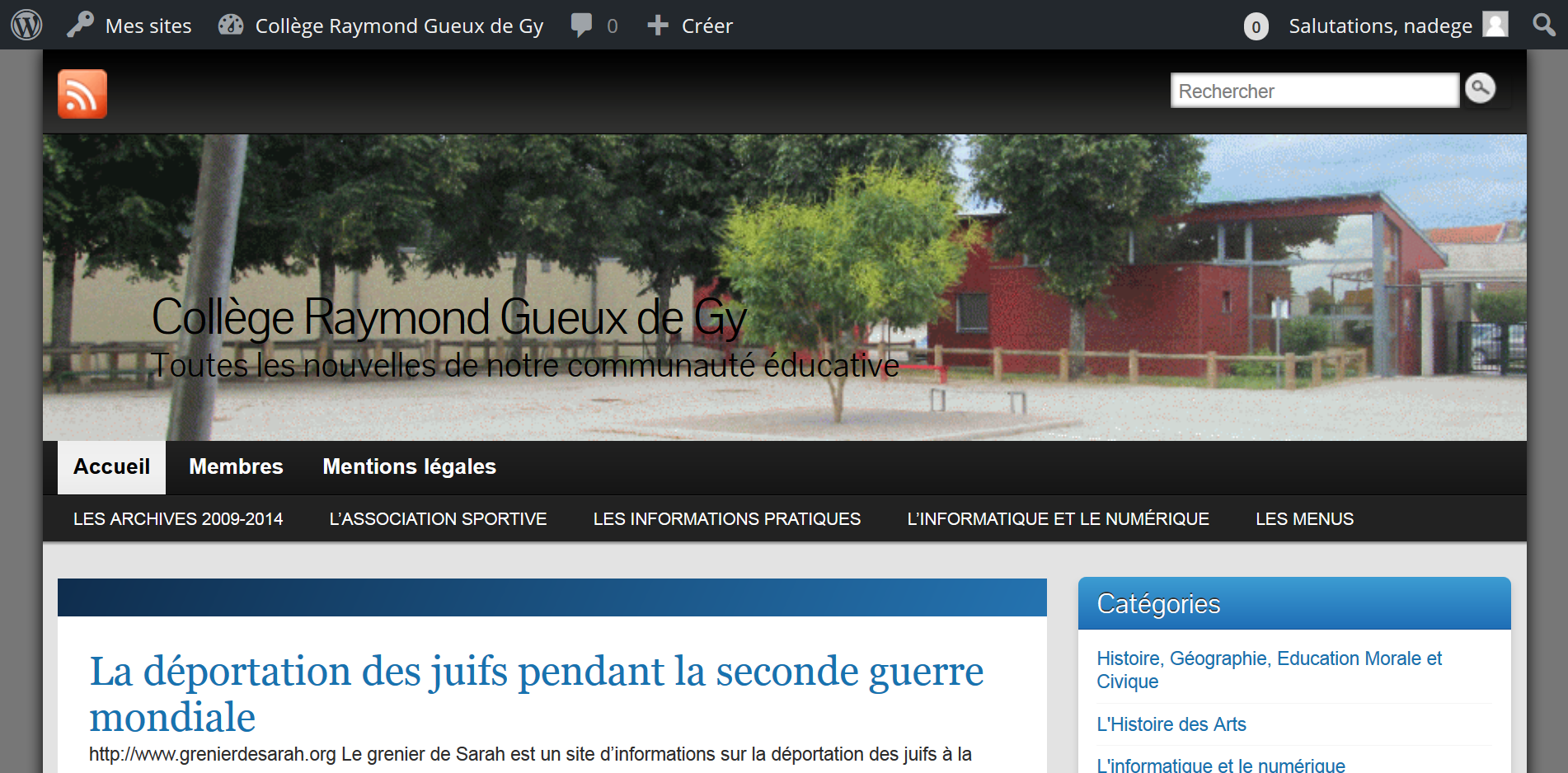
Task: Open the Créer menu
Action: coord(690,26)
